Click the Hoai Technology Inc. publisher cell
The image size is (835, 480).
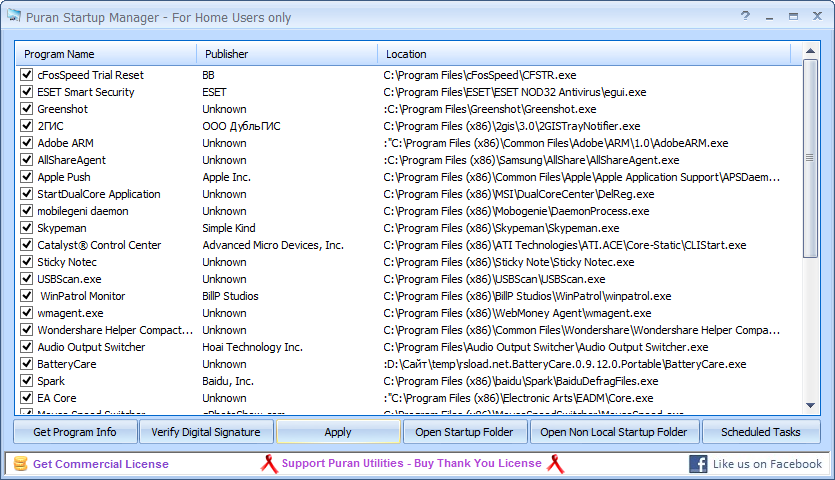click(252, 347)
